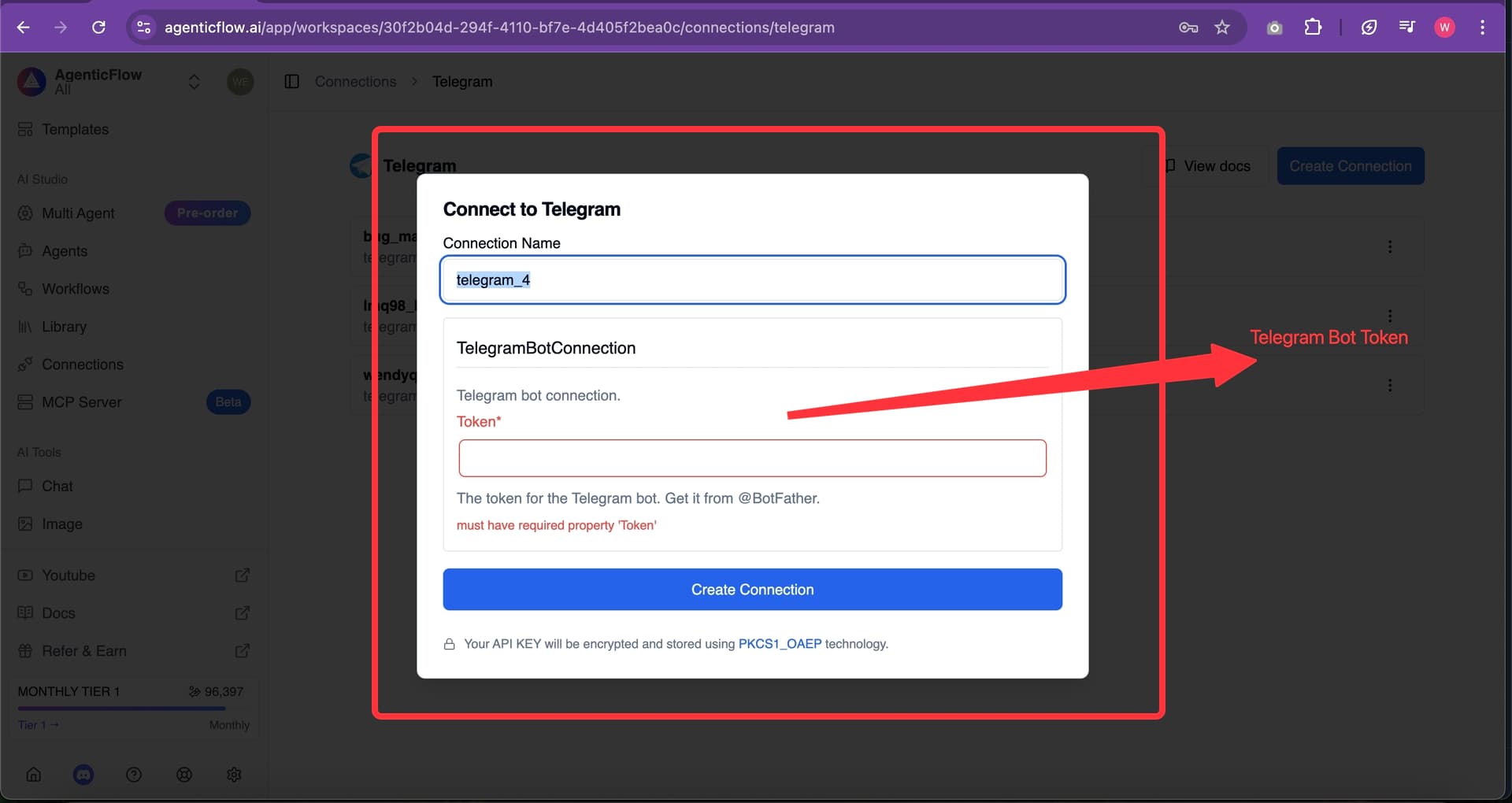The image size is (1512, 803).
Task: Open MCP Server in the sidebar
Action: 82,402
